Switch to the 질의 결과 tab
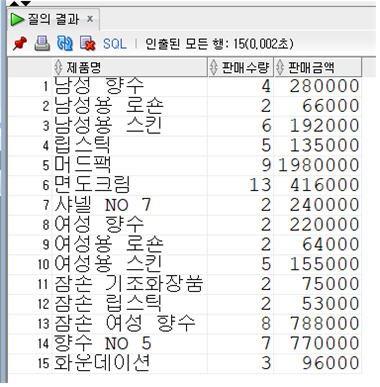Screen dimensions: 380x387 point(53,19)
